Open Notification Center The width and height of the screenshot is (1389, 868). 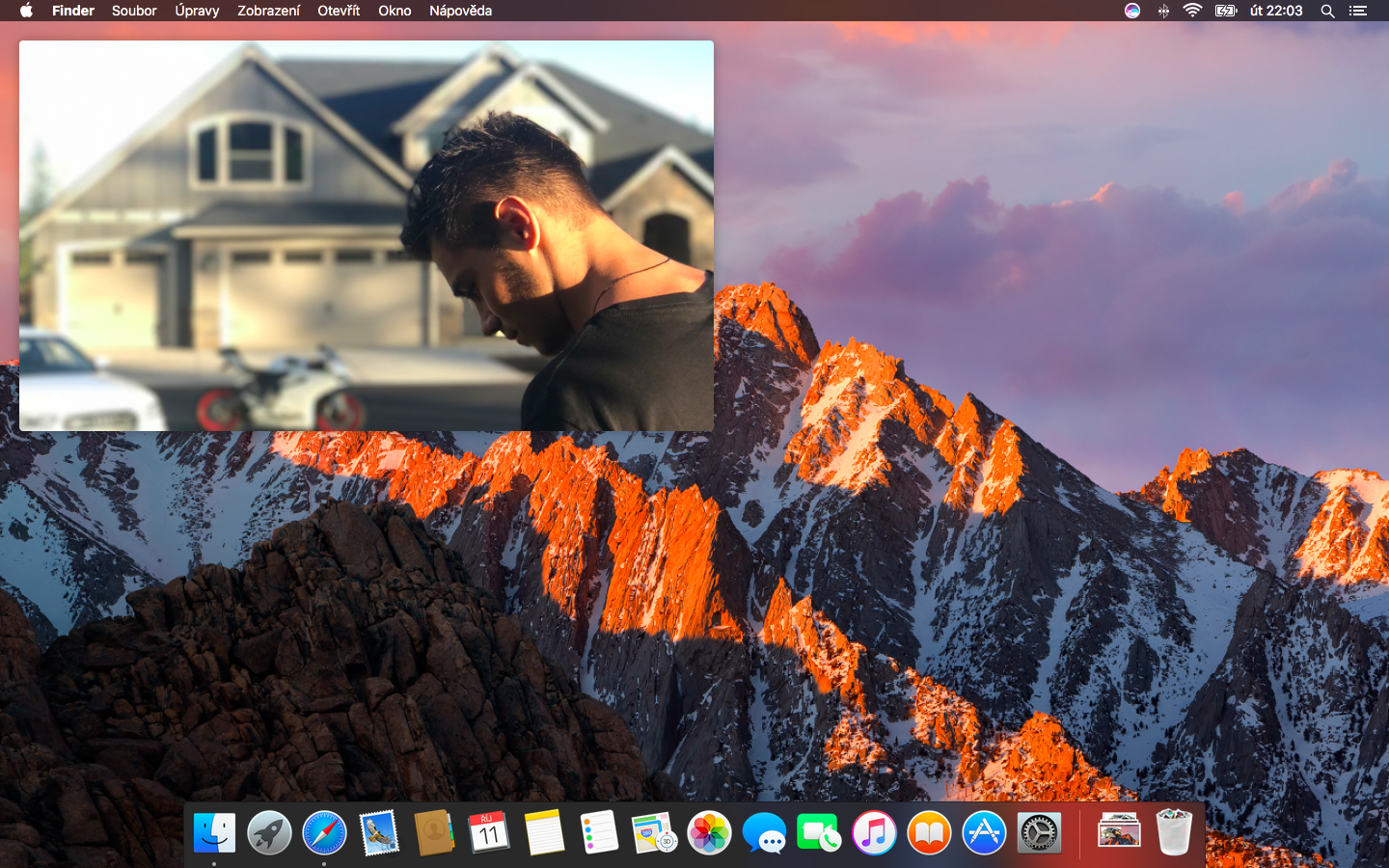point(1358,11)
